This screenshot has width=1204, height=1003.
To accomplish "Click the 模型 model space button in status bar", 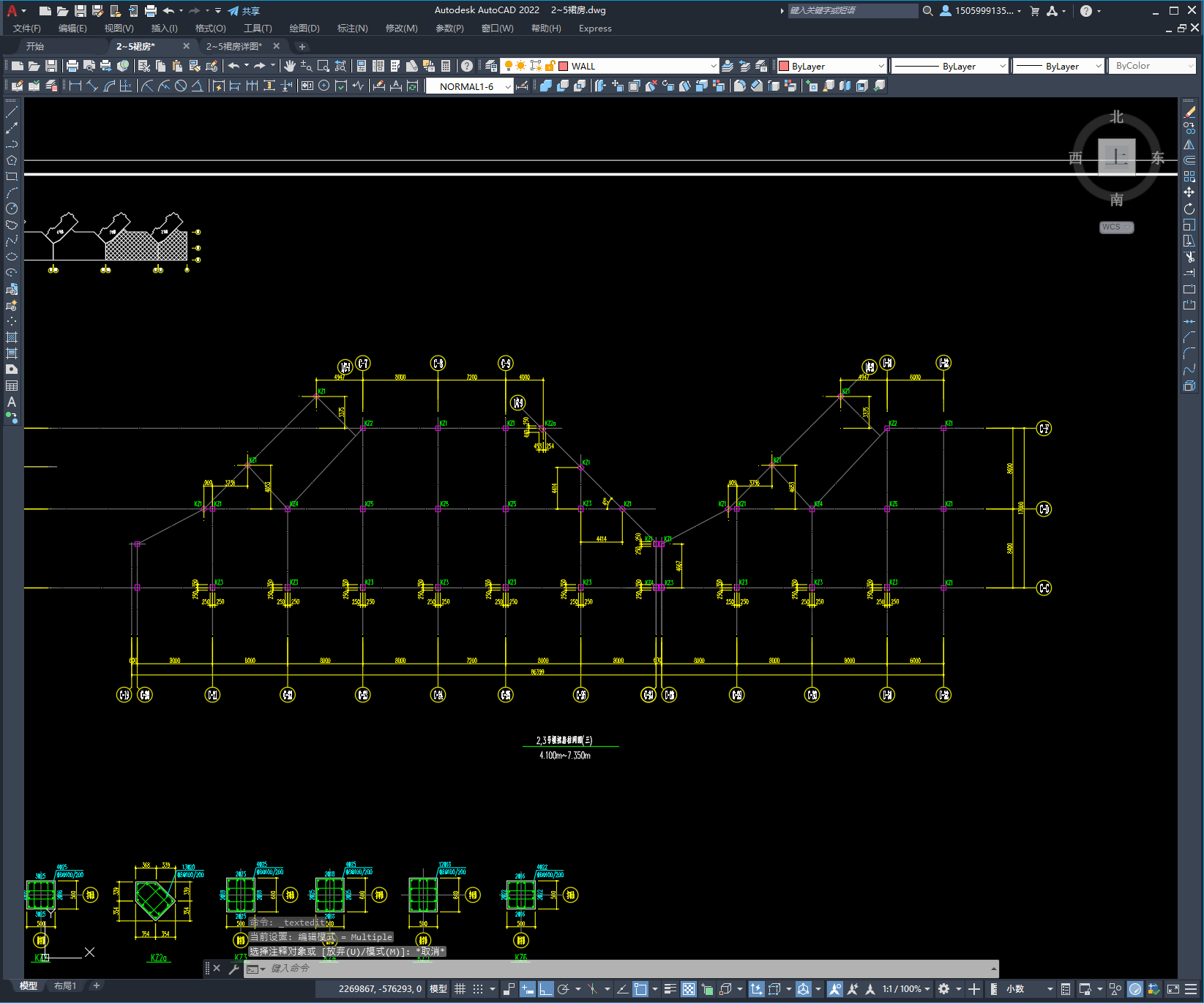I will point(438,989).
